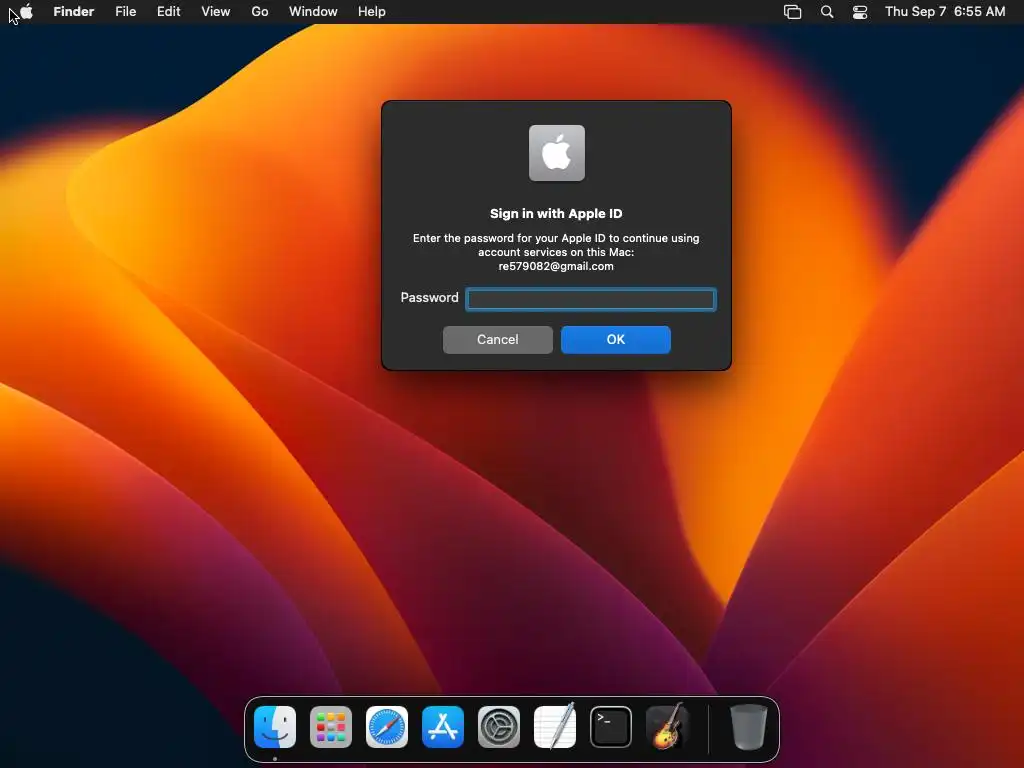Viewport: 1024px width, 768px height.
Task: Open Terminal from the Dock
Action: pyautogui.click(x=611, y=727)
